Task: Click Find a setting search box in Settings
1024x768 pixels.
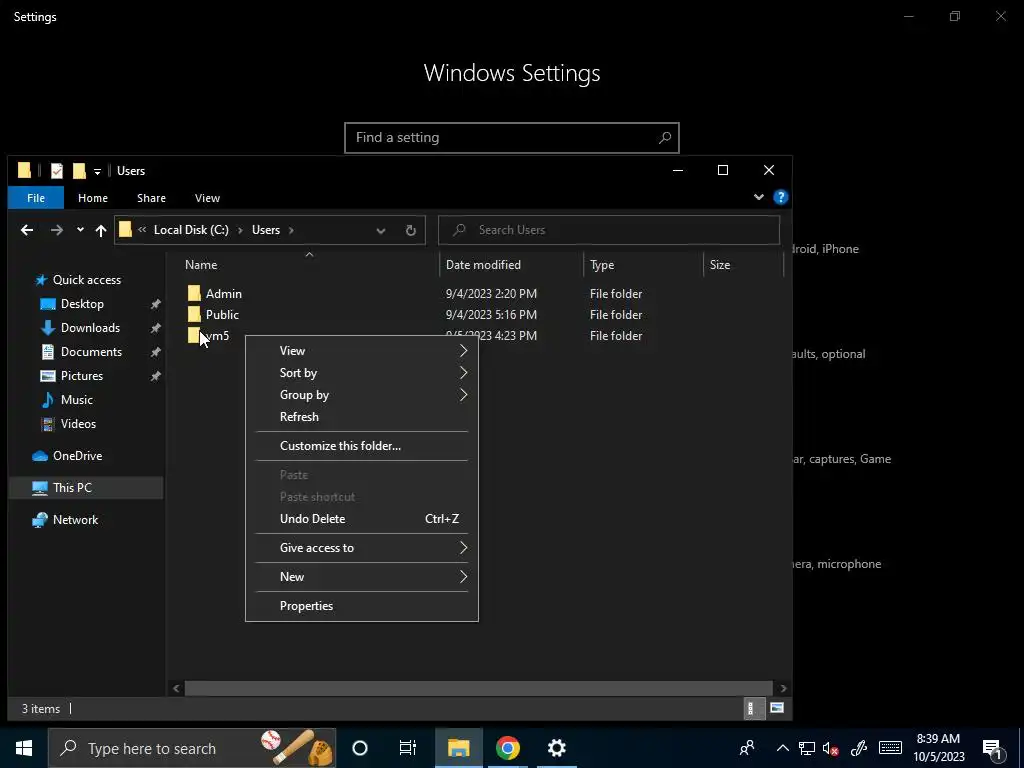Action: pyautogui.click(x=512, y=138)
